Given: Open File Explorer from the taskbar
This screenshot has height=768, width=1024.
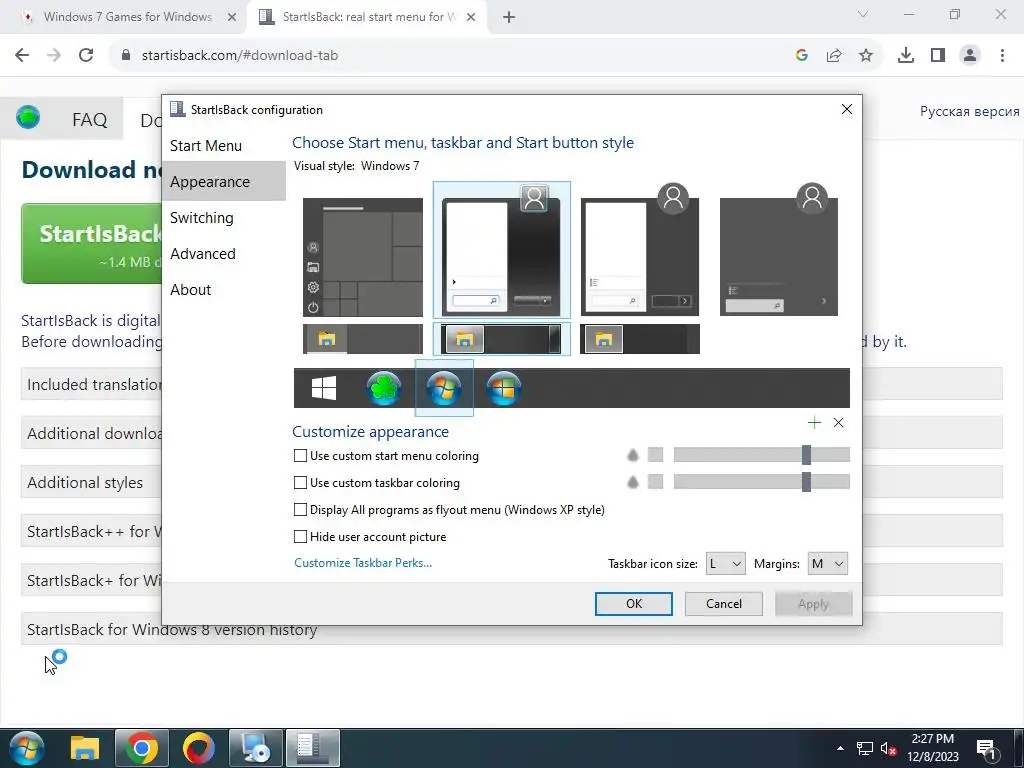Looking at the screenshot, I should (85, 748).
